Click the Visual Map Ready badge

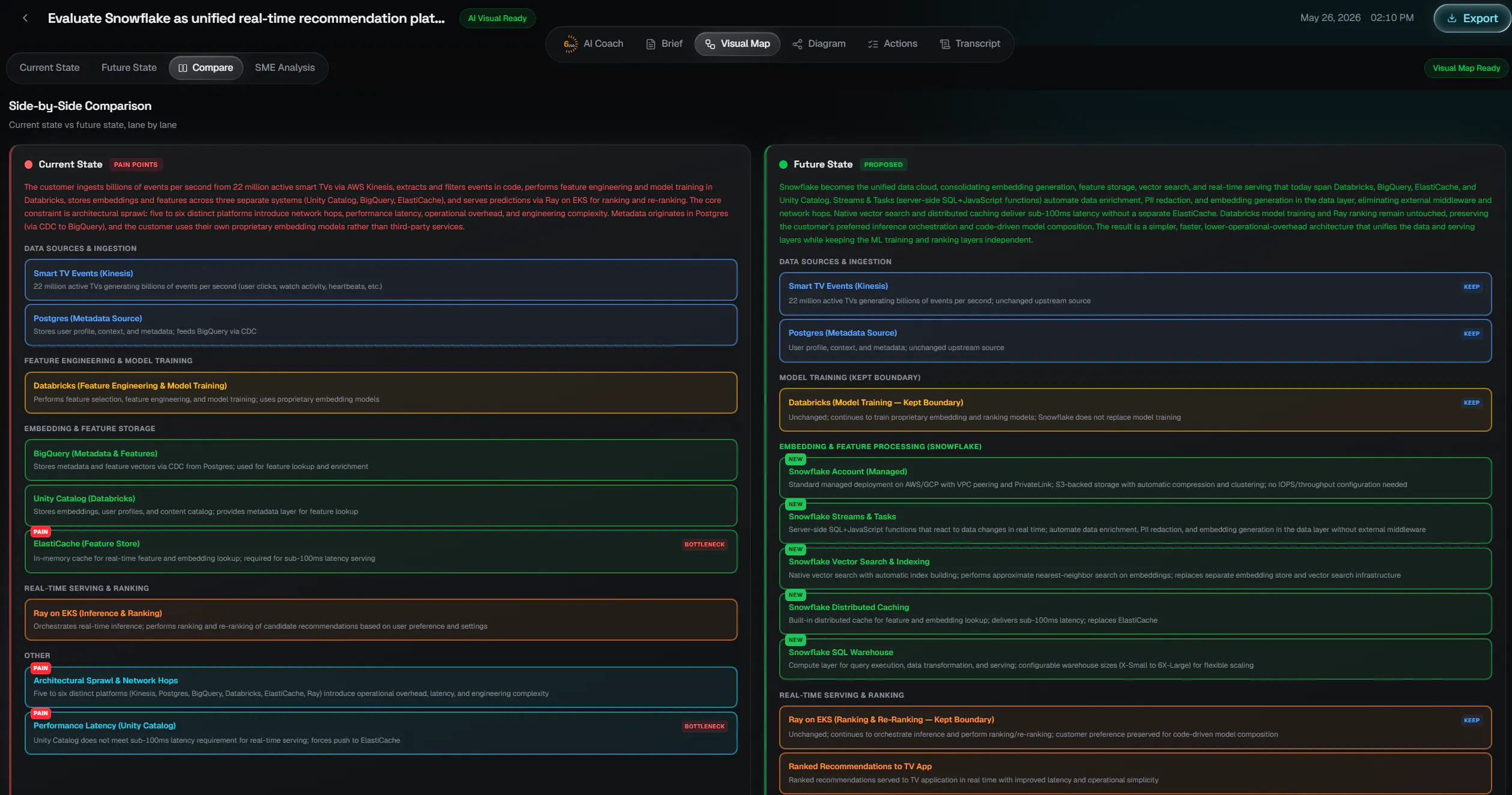coord(1466,68)
